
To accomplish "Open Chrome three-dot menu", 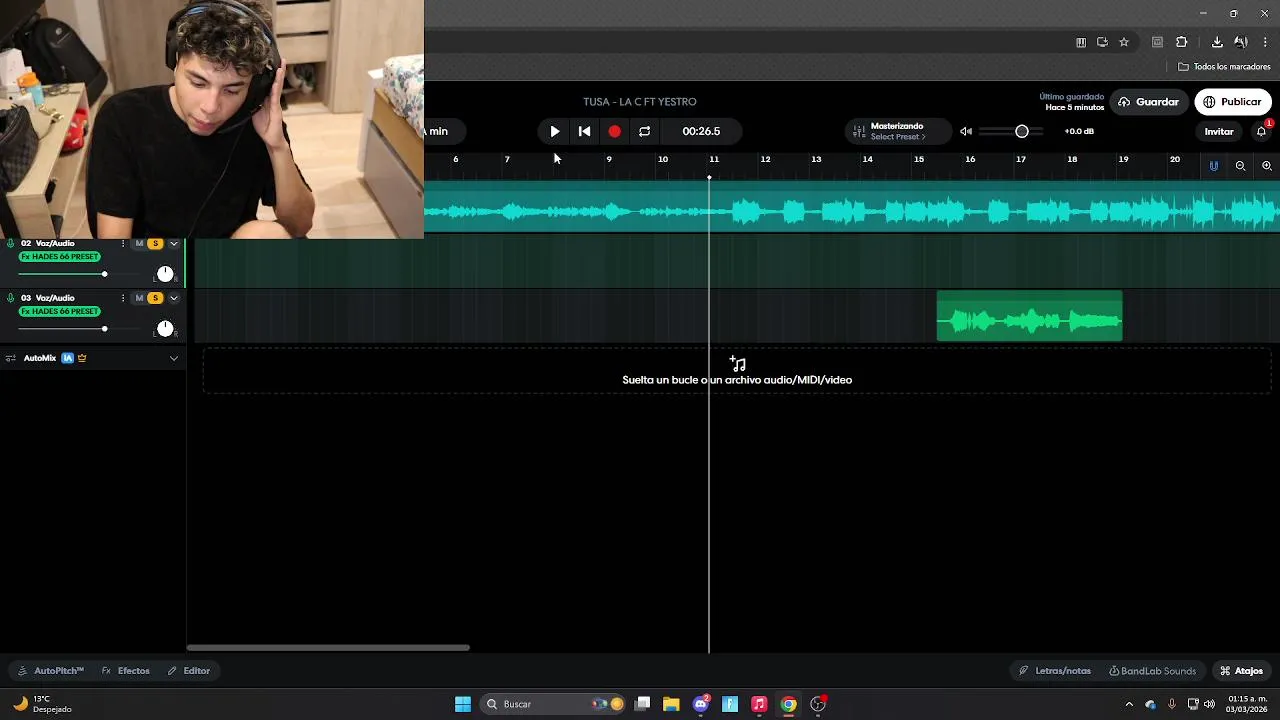I will click(1266, 42).
